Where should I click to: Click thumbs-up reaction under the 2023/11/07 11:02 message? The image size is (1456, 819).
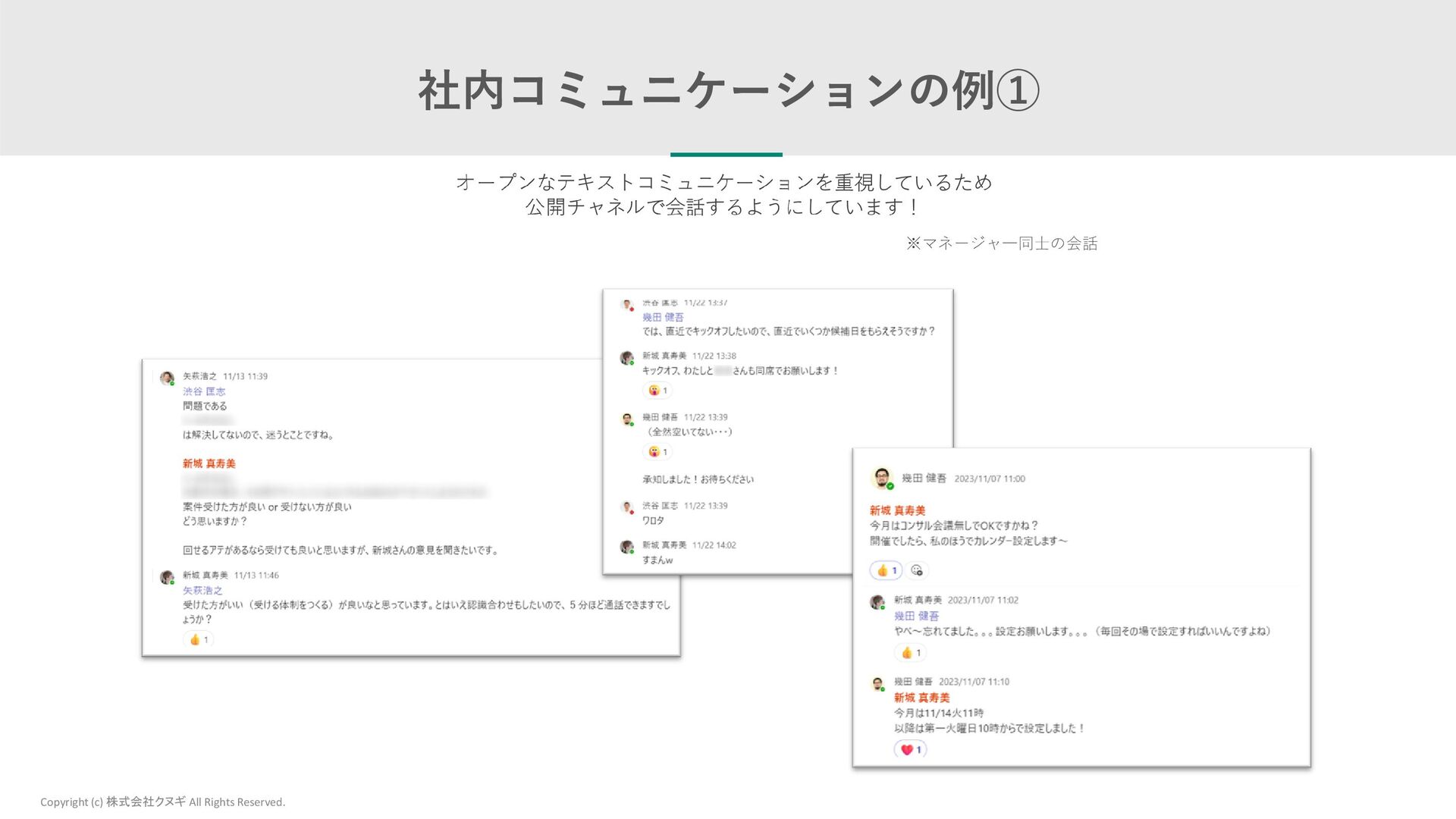pyautogui.click(x=910, y=652)
